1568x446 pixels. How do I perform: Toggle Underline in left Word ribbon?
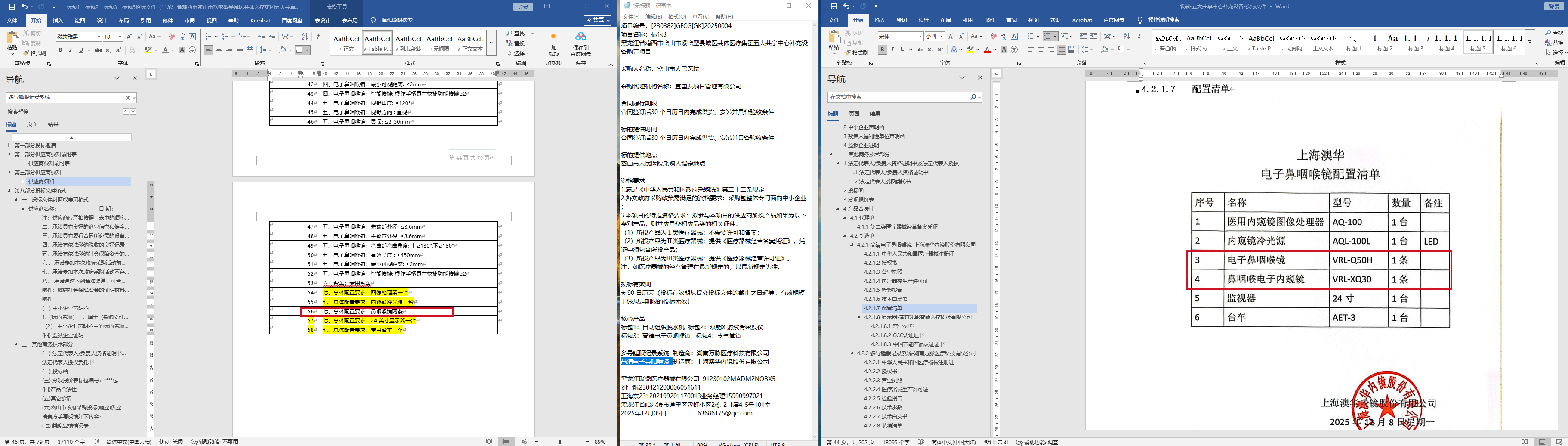click(80, 50)
